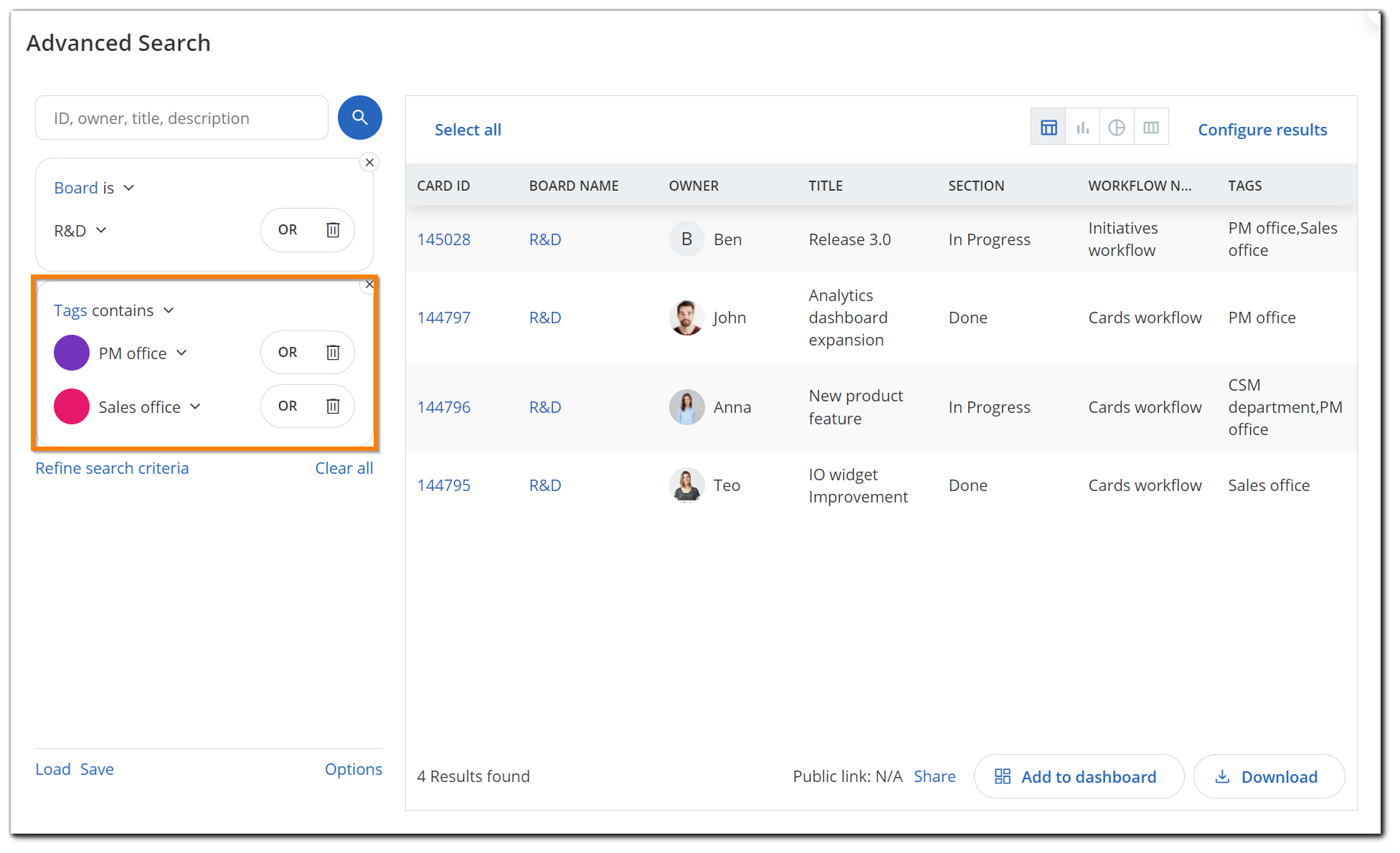Switch to columns view icon
Viewport: 1400px width, 853px height.
click(x=1151, y=128)
